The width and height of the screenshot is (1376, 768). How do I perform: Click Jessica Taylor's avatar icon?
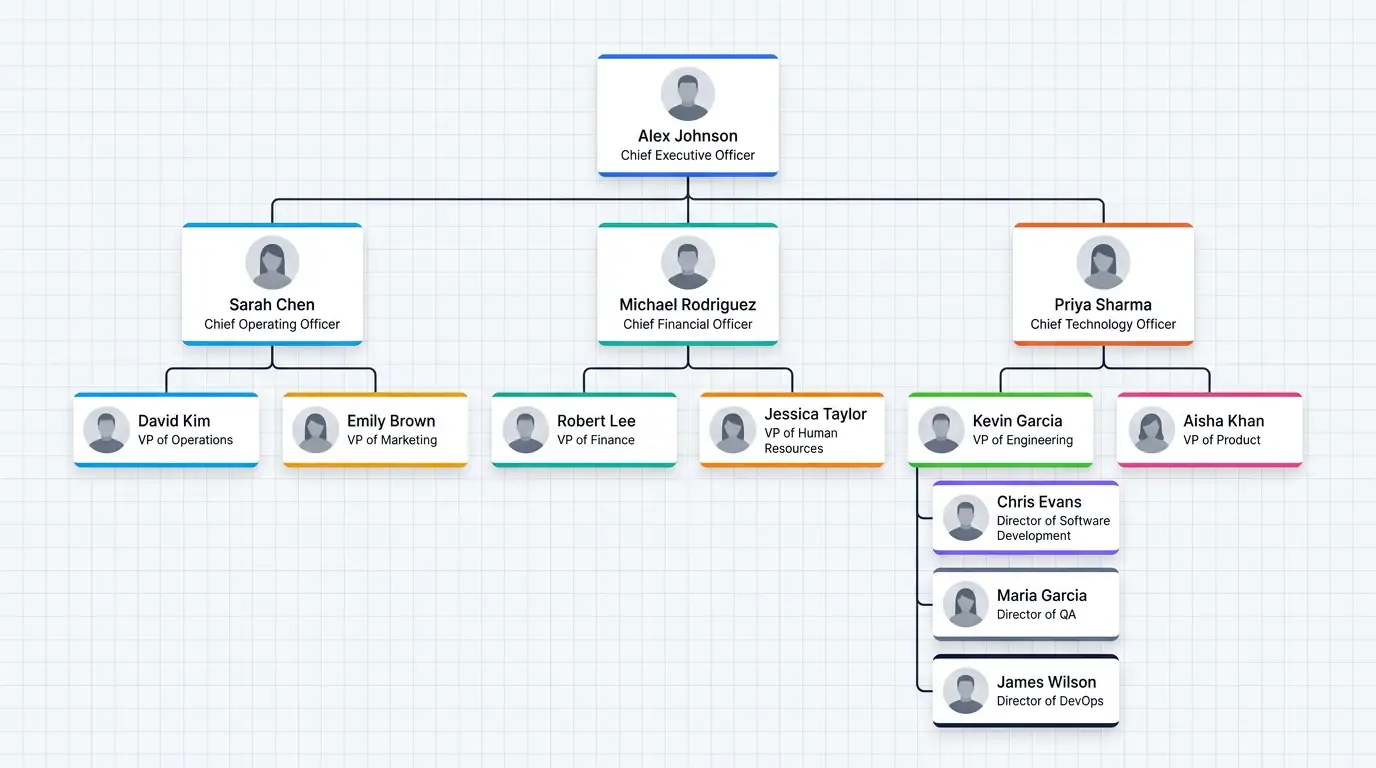[x=733, y=430]
